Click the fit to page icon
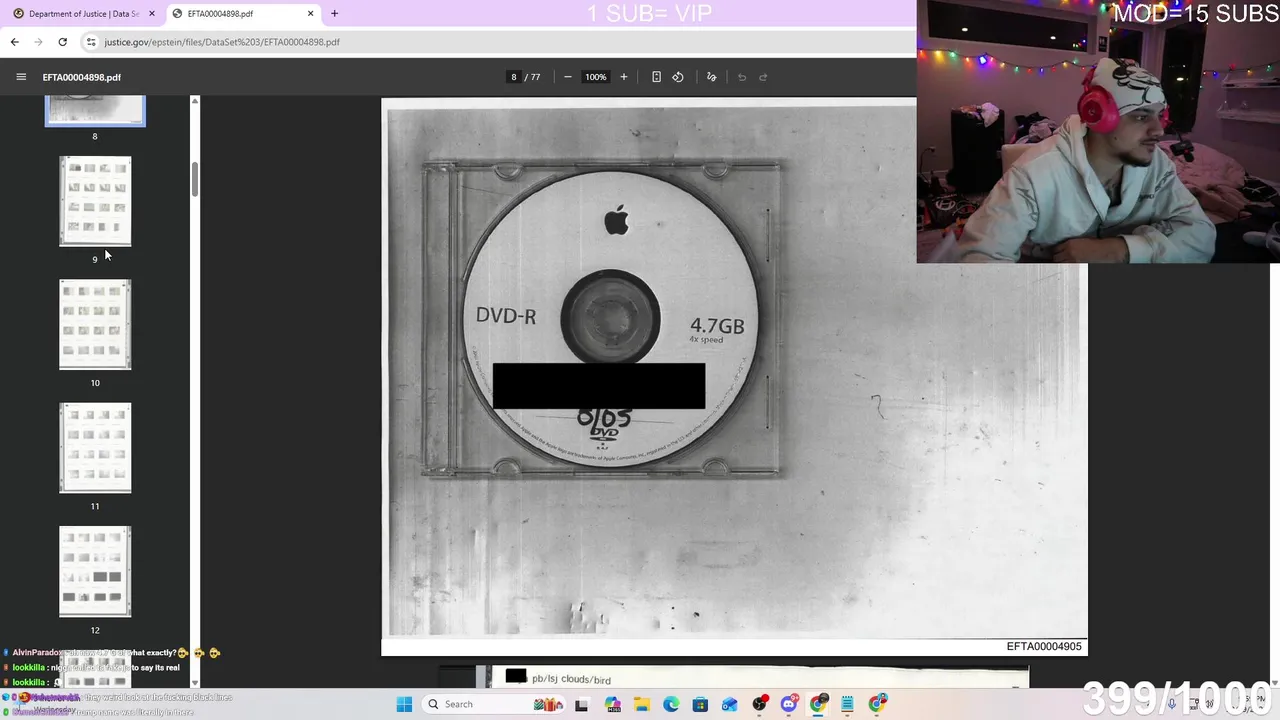The image size is (1280, 720). tap(656, 77)
